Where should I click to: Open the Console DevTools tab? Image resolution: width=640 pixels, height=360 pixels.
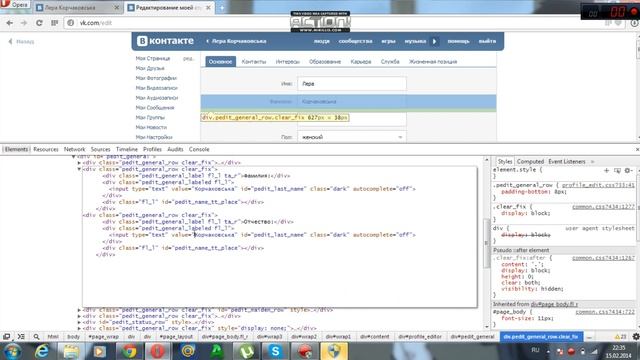(x=199, y=149)
